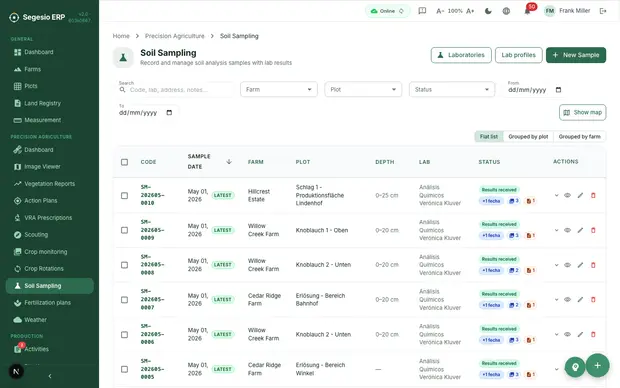Image resolution: width=620 pixels, height=388 pixels.
Task: Select the checkbox for SM-202605-0007
Action: click(x=125, y=300)
